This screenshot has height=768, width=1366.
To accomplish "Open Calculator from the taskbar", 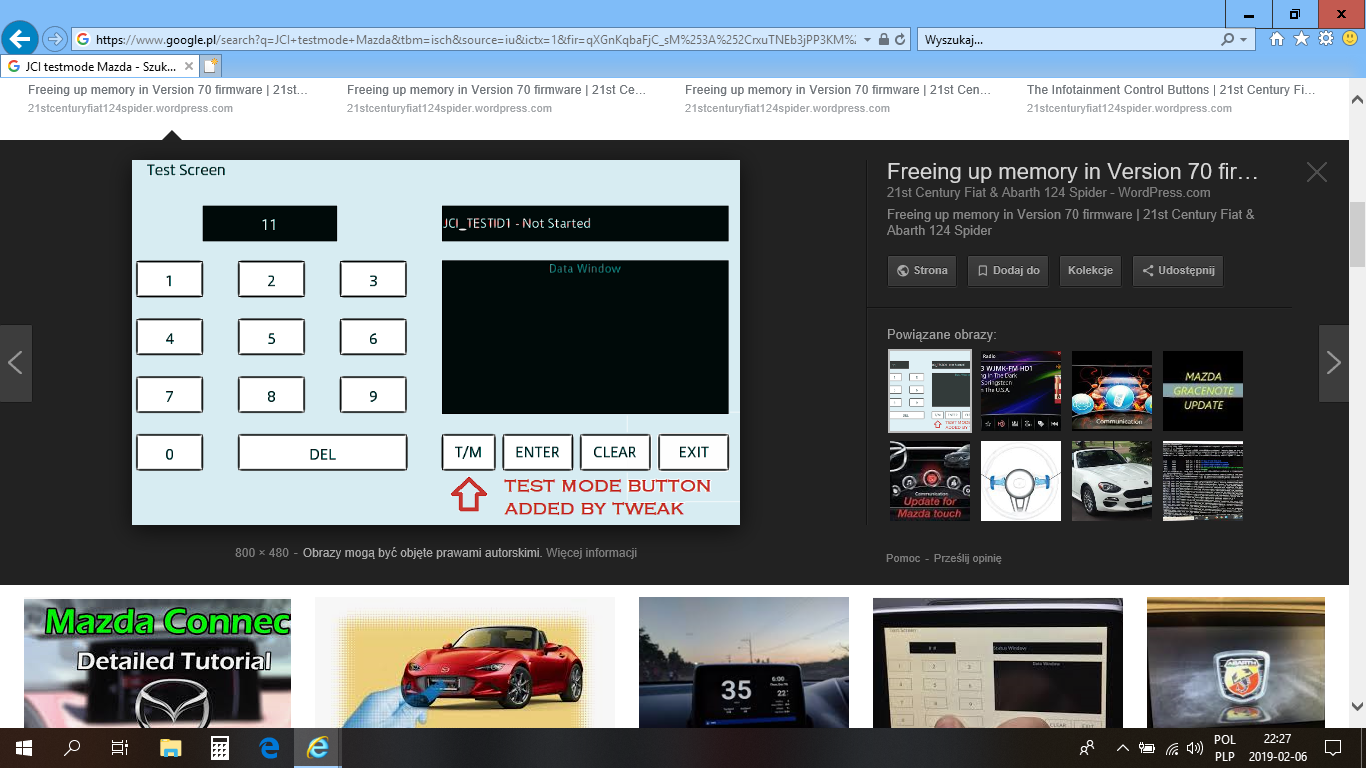I will pyautogui.click(x=220, y=748).
